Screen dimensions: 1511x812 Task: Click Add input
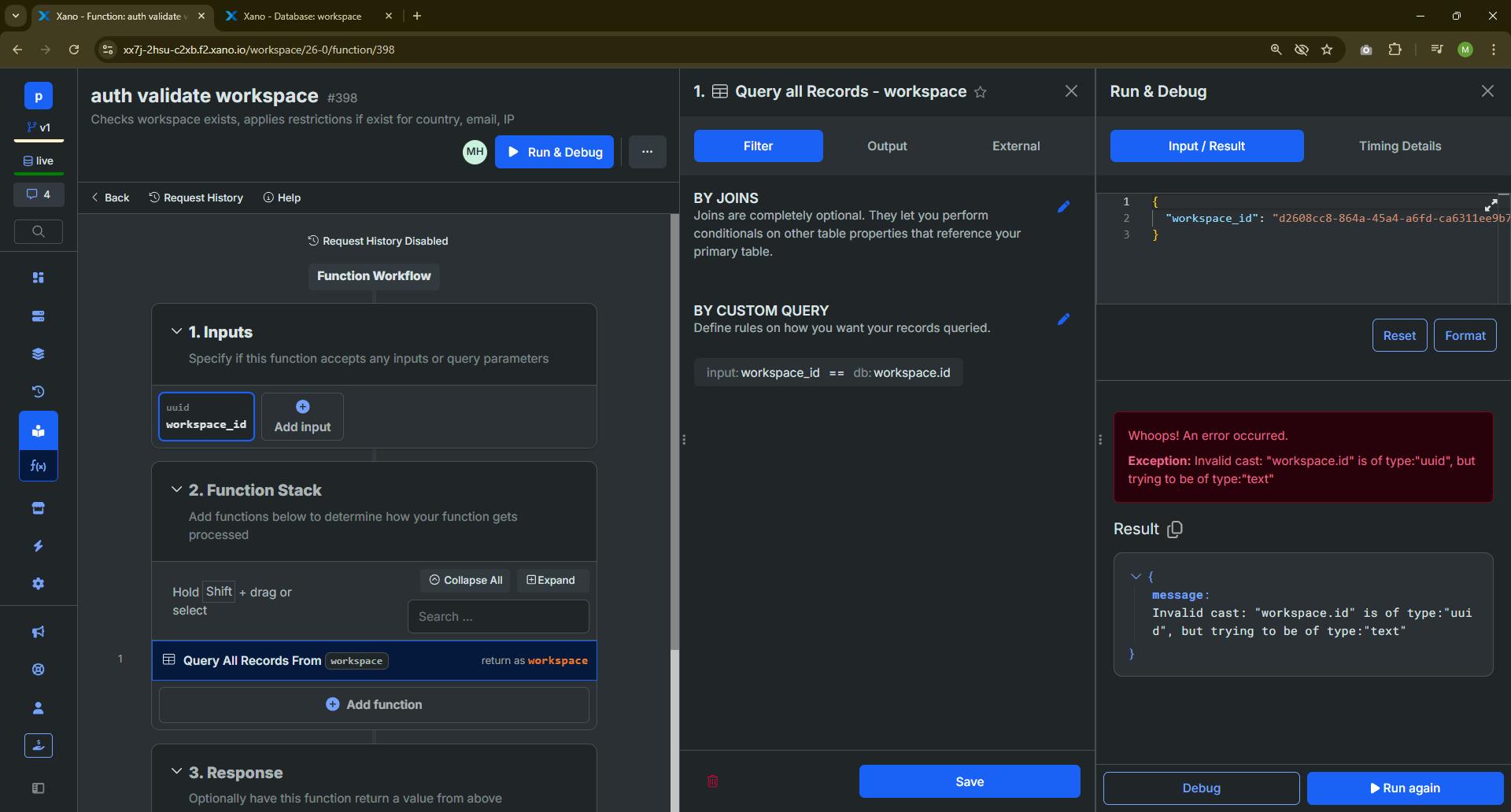pyautogui.click(x=302, y=417)
